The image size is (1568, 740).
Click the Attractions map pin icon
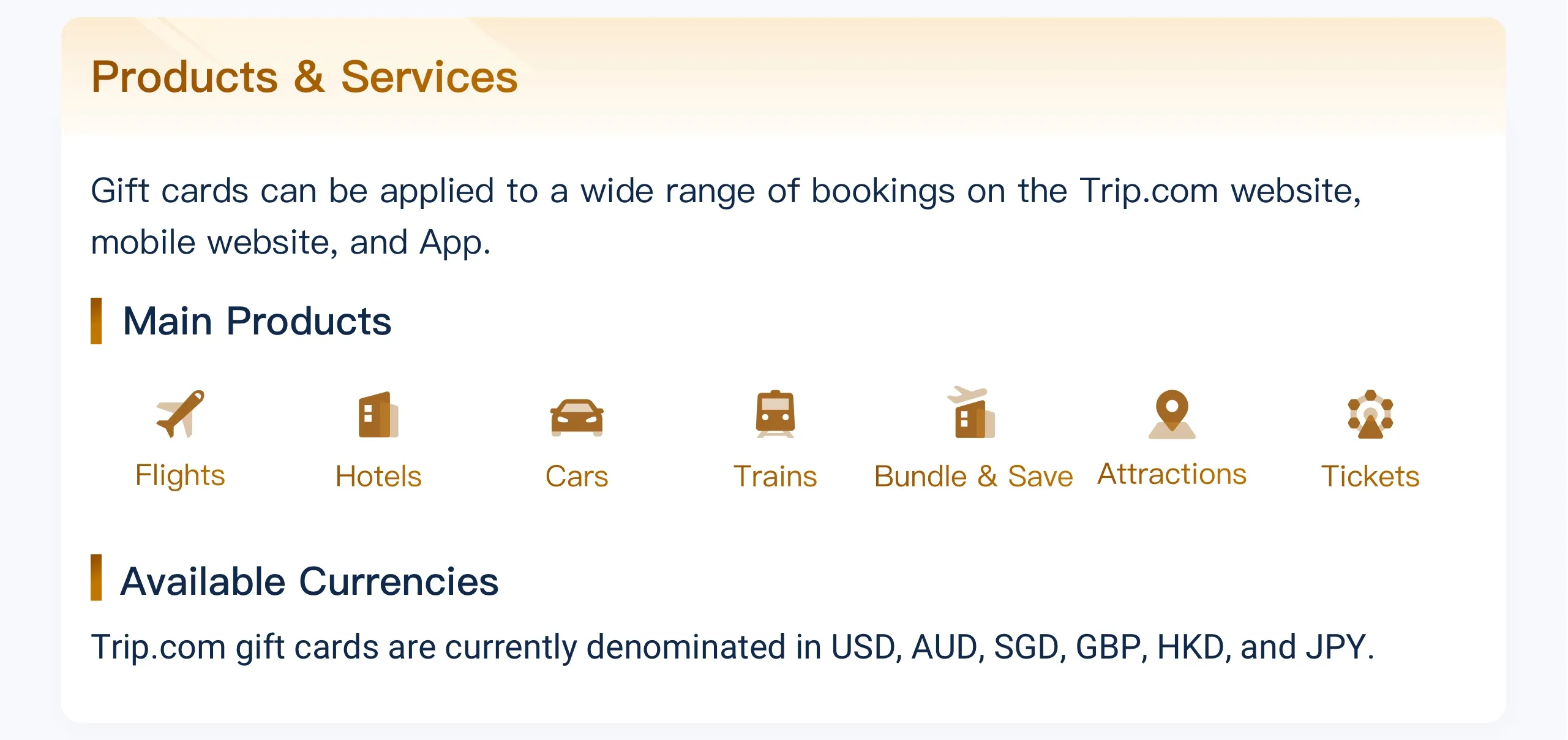pos(1172,414)
